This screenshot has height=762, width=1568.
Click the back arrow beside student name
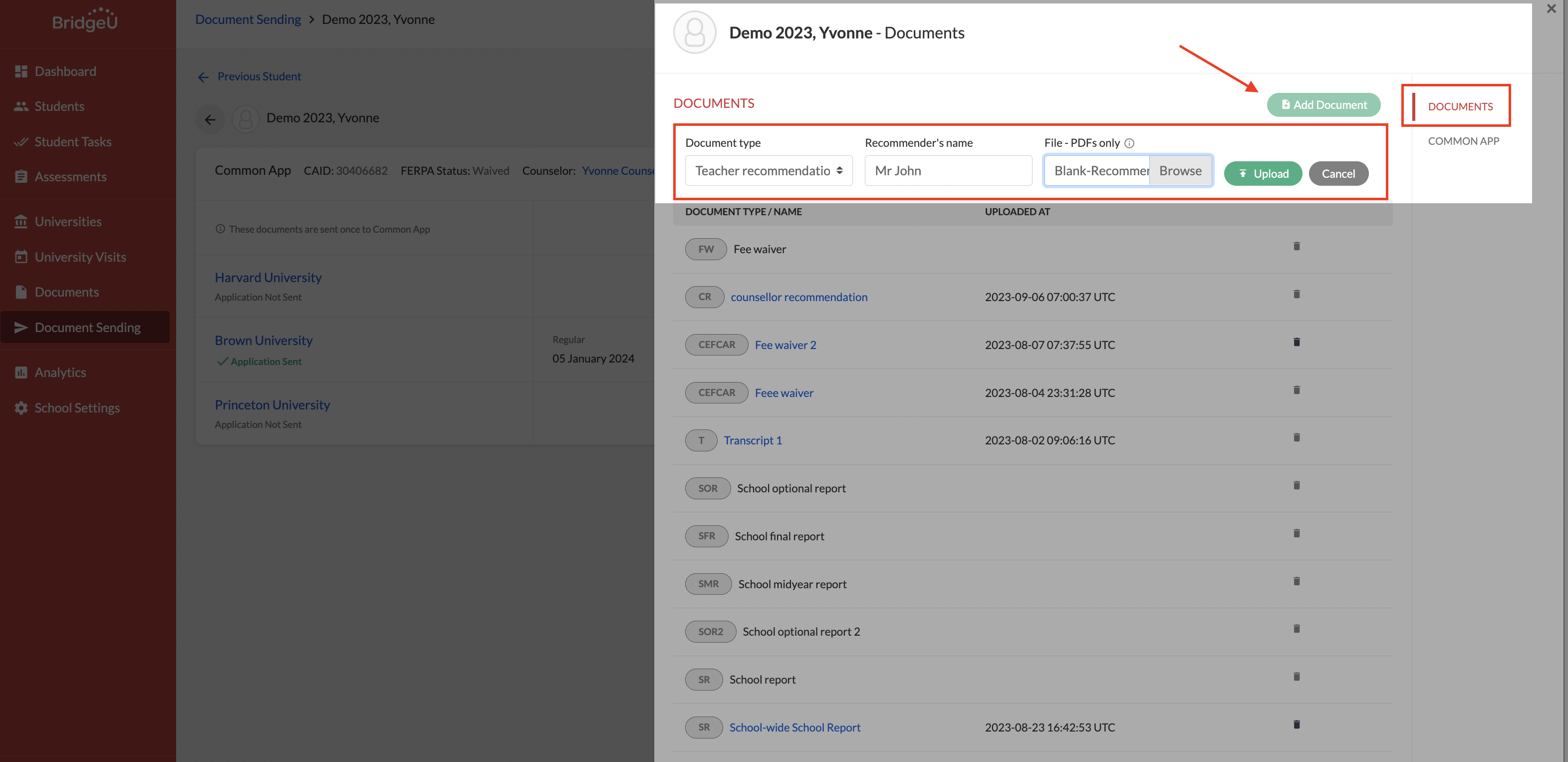click(210, 119)
